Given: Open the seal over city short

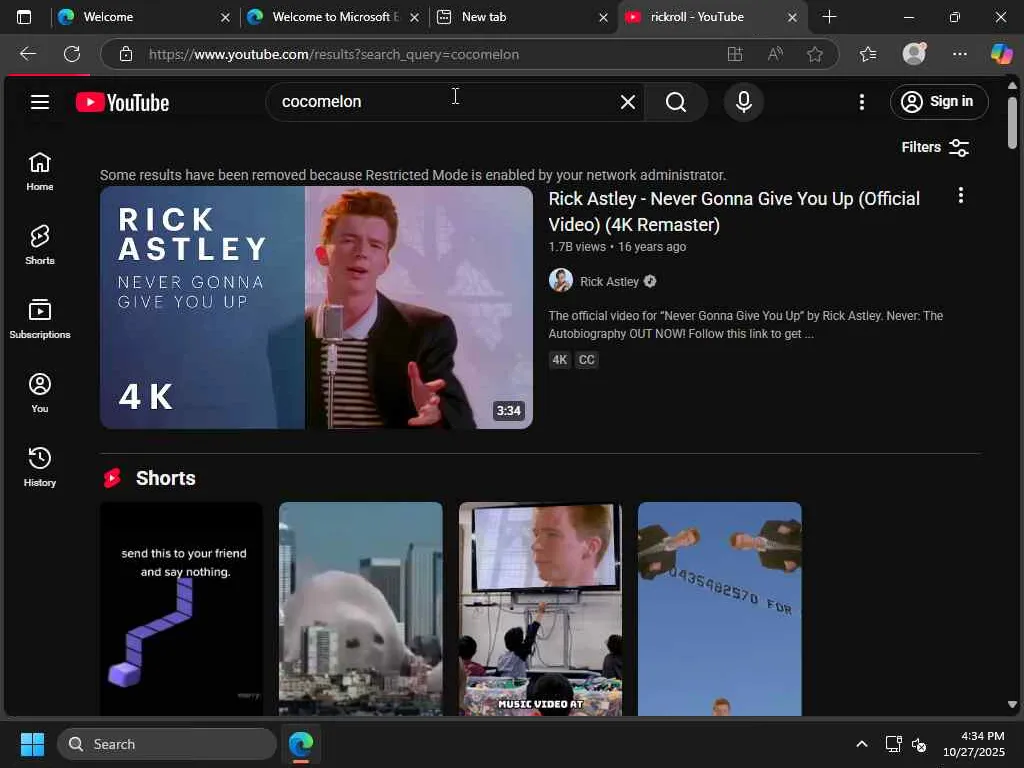Looking at the screenshot, I should [360, 609].
